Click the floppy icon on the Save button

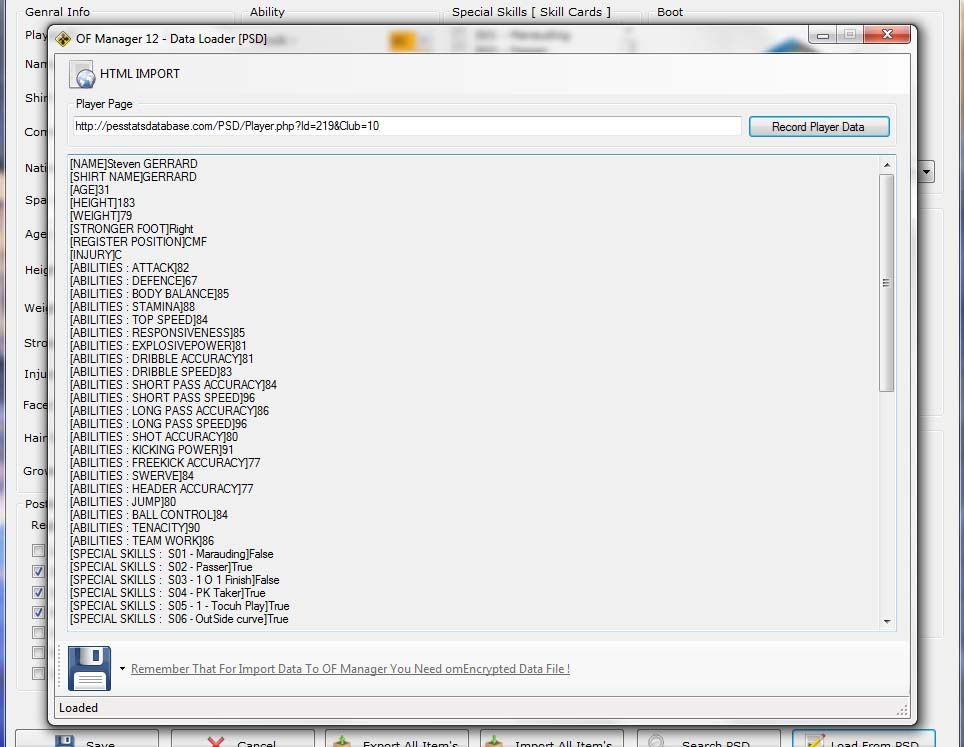click(64, 740)
